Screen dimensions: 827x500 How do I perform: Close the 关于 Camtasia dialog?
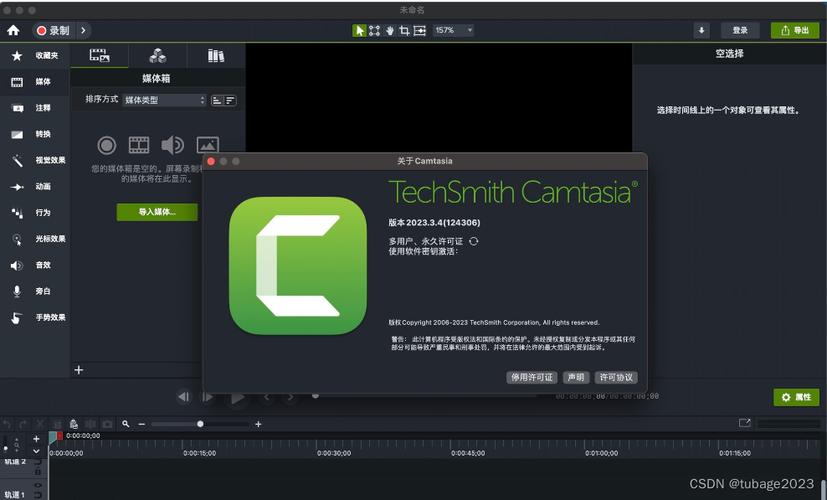211,161
